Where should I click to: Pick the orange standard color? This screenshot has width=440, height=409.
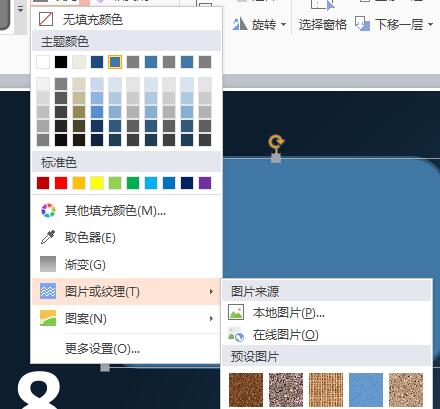79,183
